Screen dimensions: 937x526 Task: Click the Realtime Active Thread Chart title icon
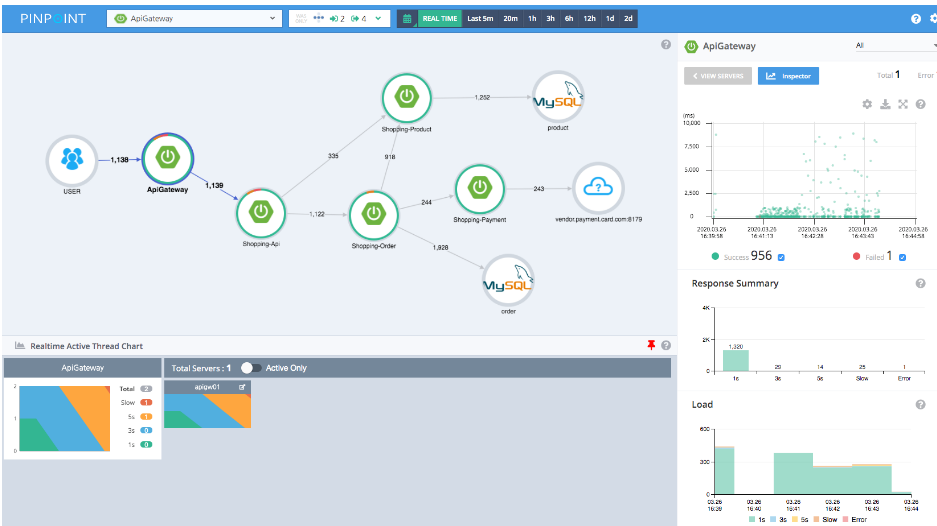(20, 345)
